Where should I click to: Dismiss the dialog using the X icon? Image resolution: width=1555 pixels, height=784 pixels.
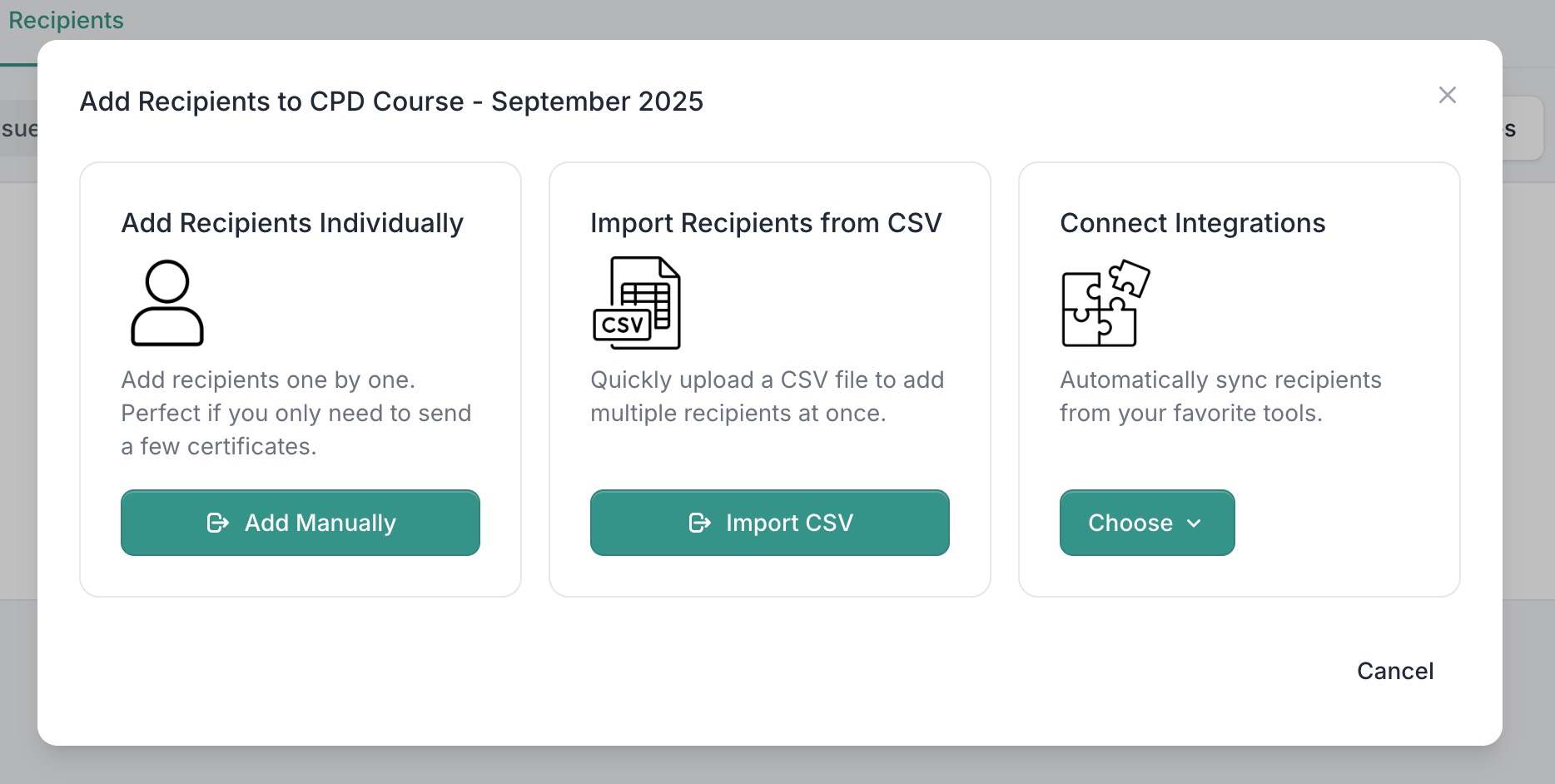tap(1448, 95)
